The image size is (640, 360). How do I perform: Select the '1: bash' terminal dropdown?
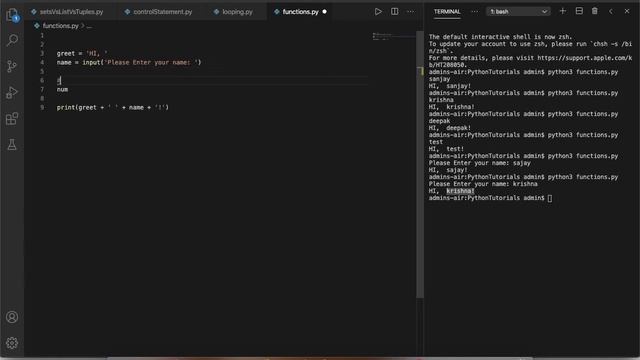518,11
